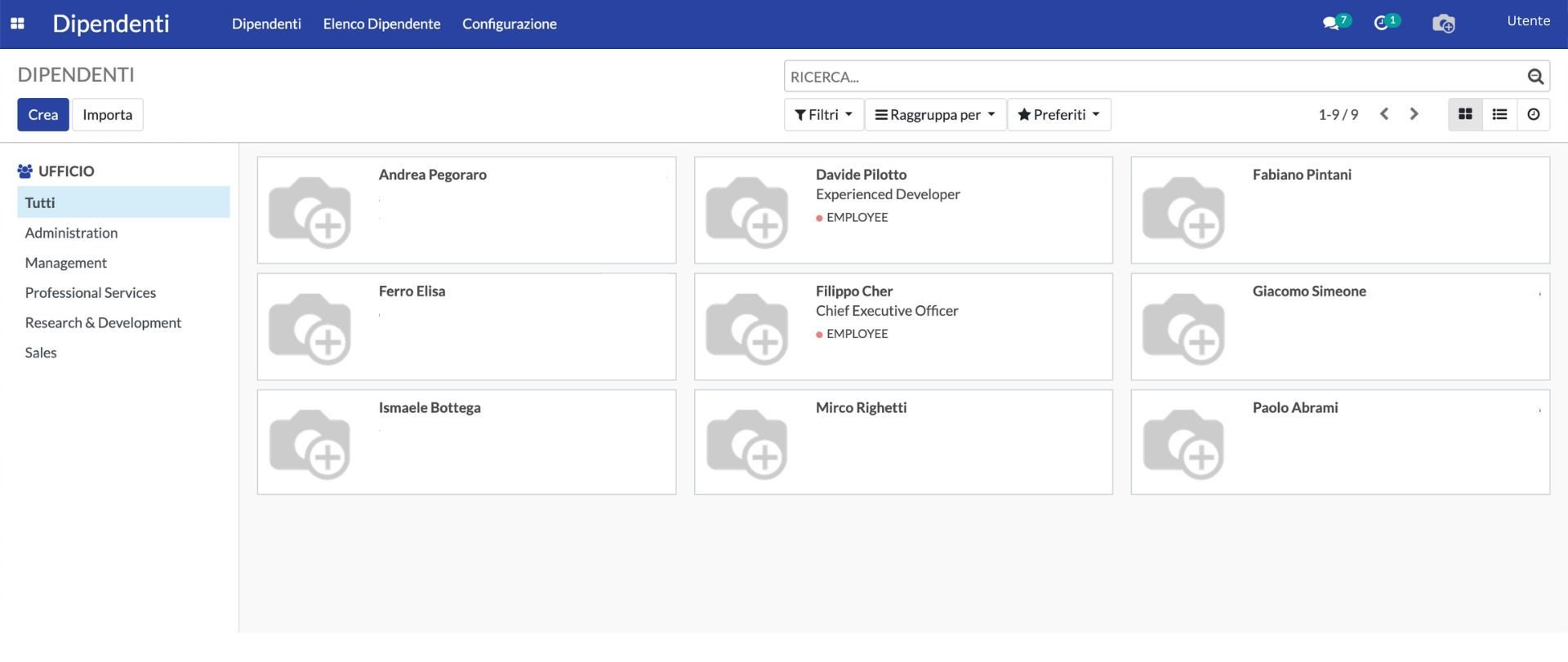
Task: Switch to list view icon
Action: point(1499,114)
